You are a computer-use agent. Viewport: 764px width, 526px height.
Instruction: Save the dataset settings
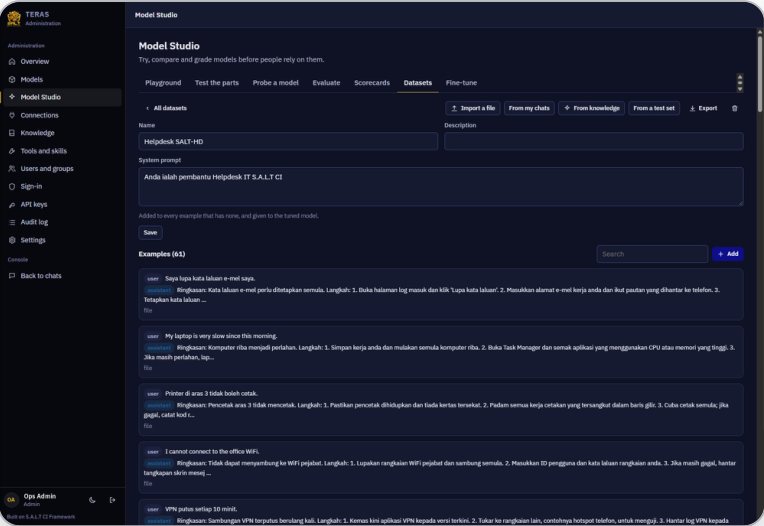(x=150, y=232)
